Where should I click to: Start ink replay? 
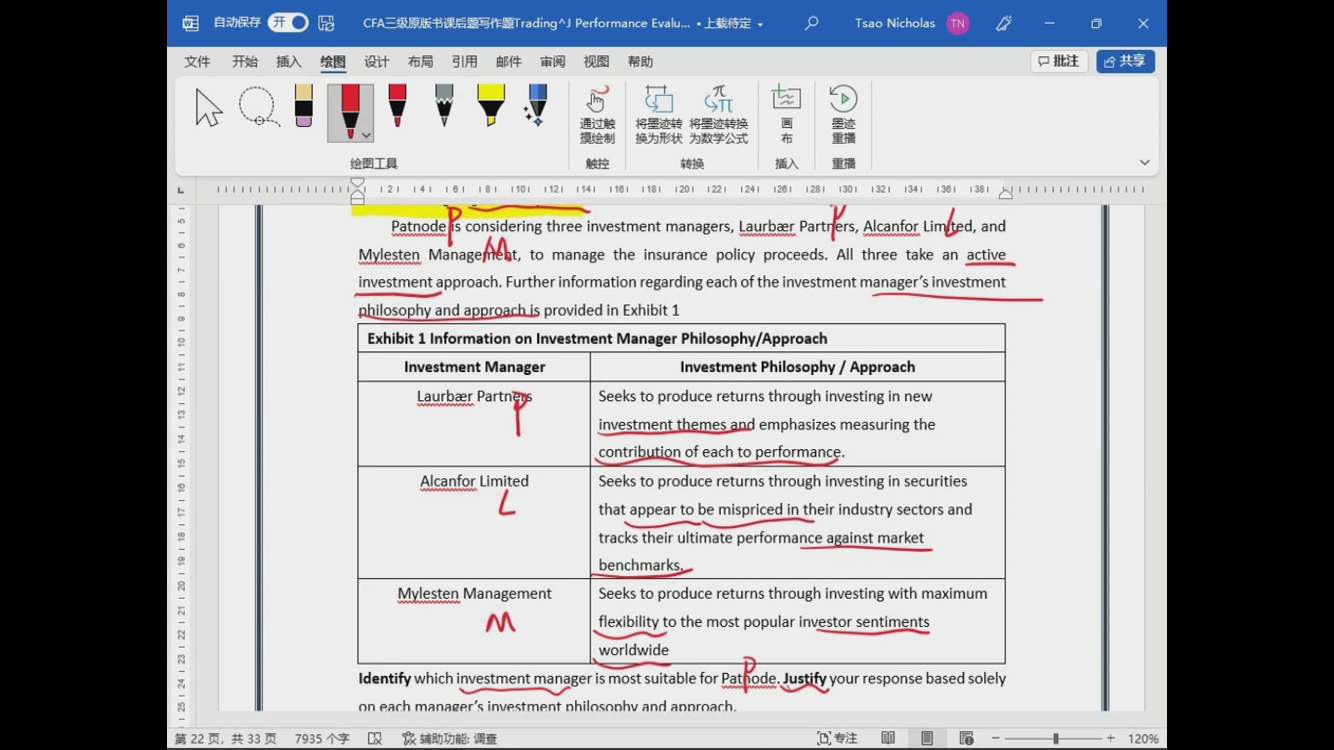843,115
